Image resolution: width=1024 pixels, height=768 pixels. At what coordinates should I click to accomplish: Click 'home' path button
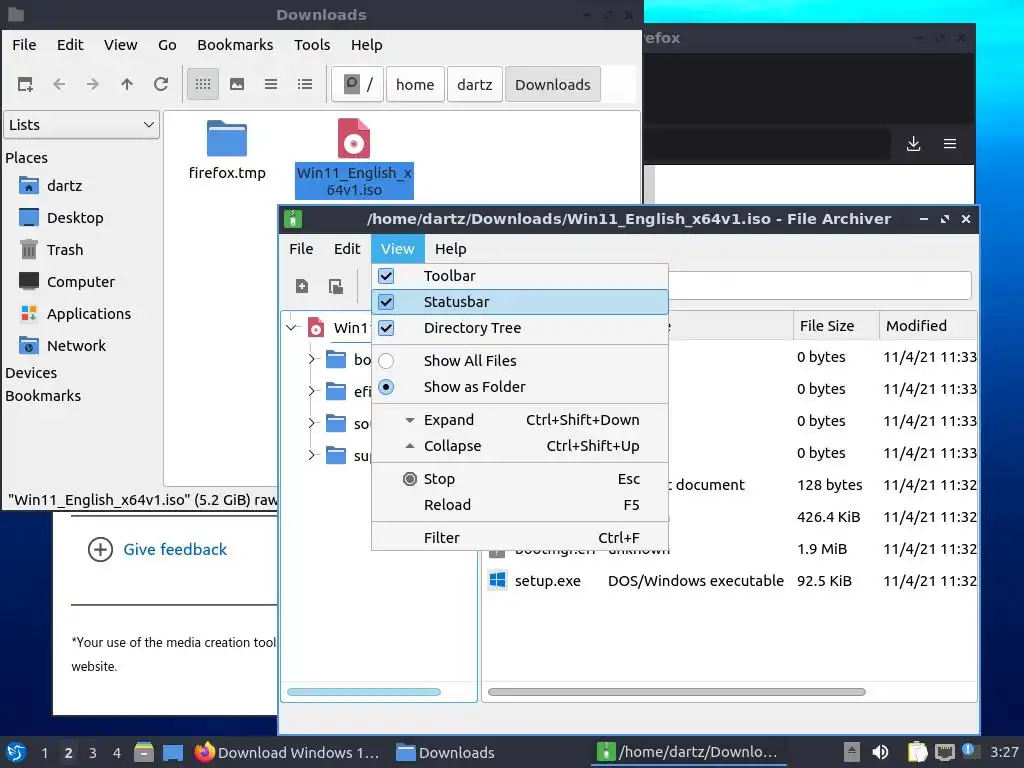415,84
